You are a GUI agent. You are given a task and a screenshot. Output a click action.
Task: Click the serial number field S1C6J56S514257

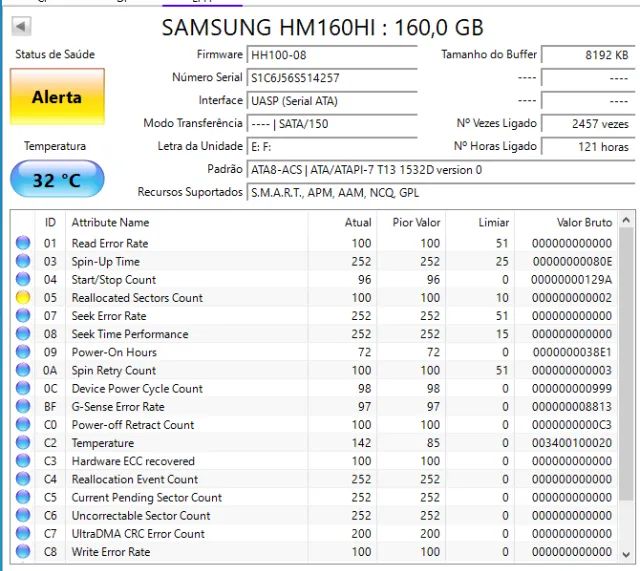click(x=332, y=78)
